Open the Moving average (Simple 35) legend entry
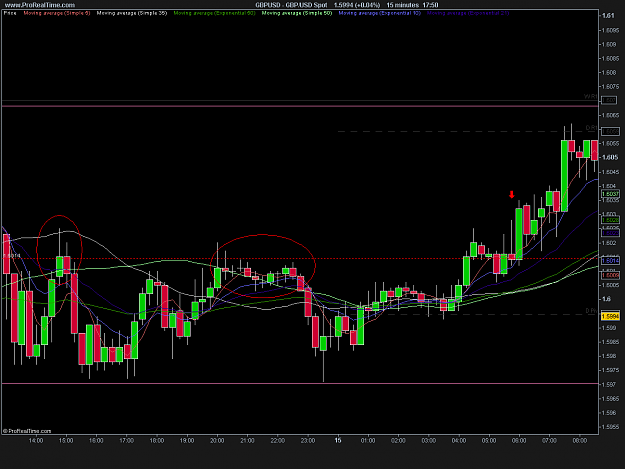This screenshot has width=625, height=469. coord(132,13)
